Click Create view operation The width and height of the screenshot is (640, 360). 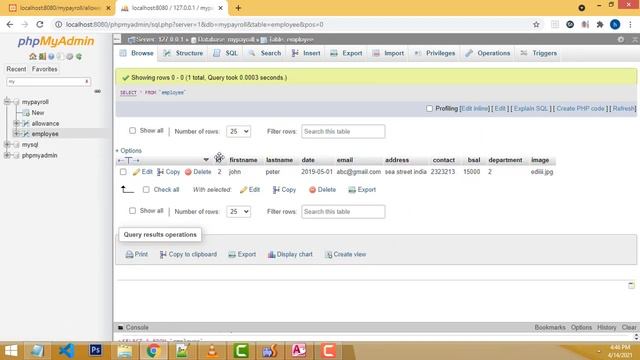pyautogui.click(x=346, y=254)
